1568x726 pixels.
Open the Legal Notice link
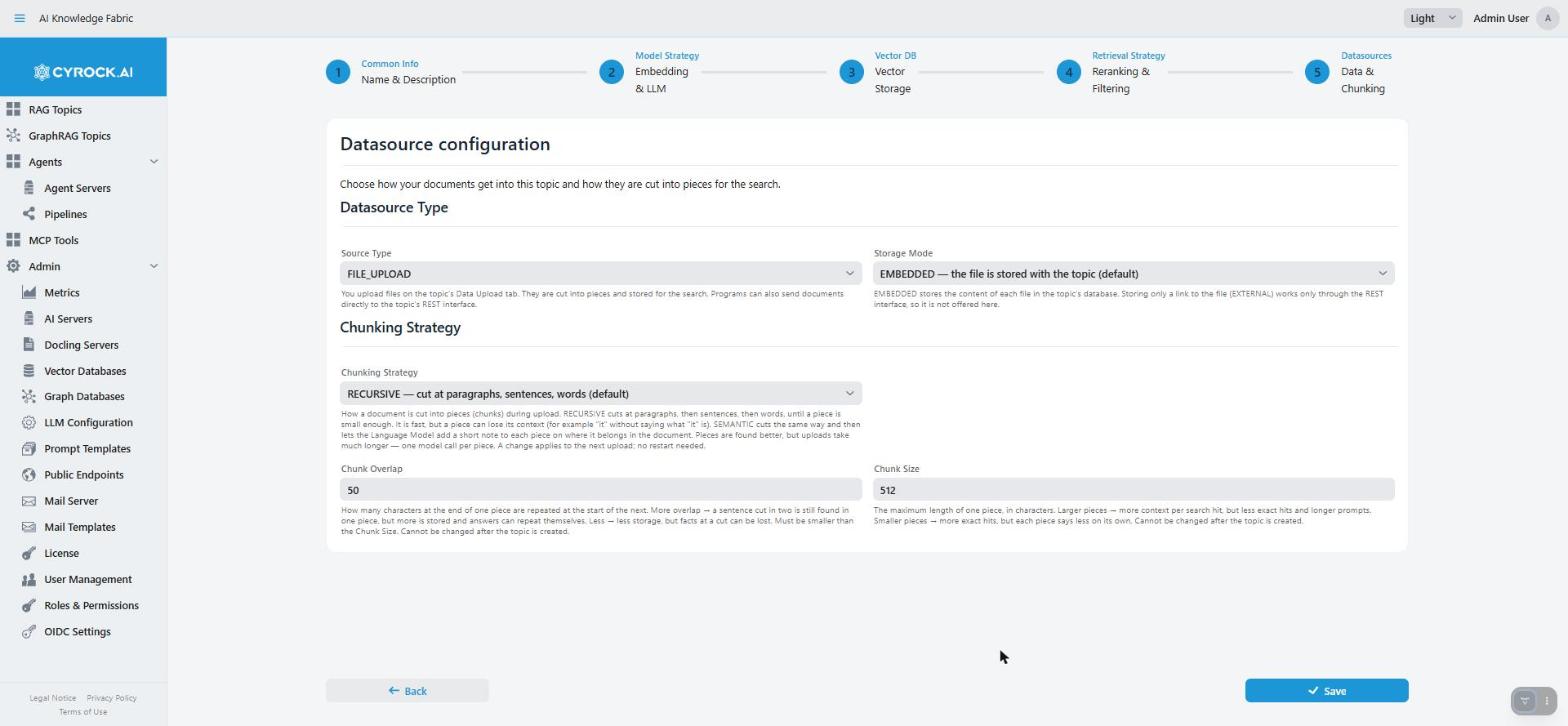[x=52, y=698]
